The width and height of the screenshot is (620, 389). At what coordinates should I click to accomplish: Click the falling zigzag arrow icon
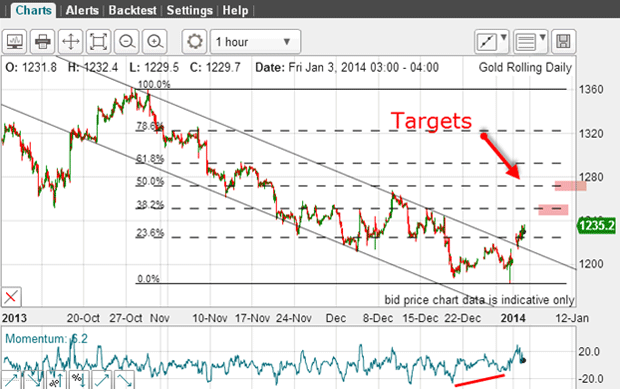point(124,380)
